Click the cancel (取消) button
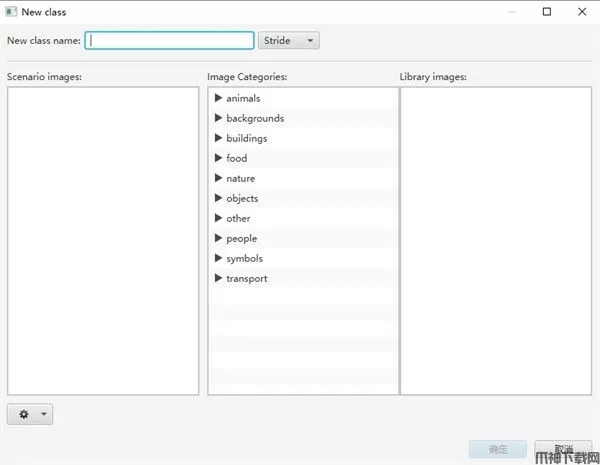The height and width of the screenshot is (465, 600). point(563,449)
